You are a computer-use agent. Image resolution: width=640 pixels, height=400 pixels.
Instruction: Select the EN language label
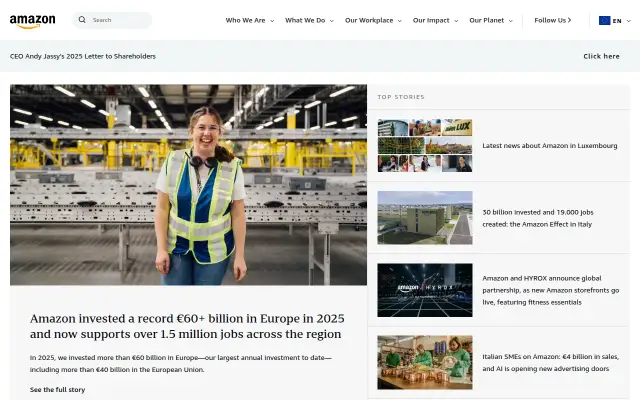pos(617,21)
